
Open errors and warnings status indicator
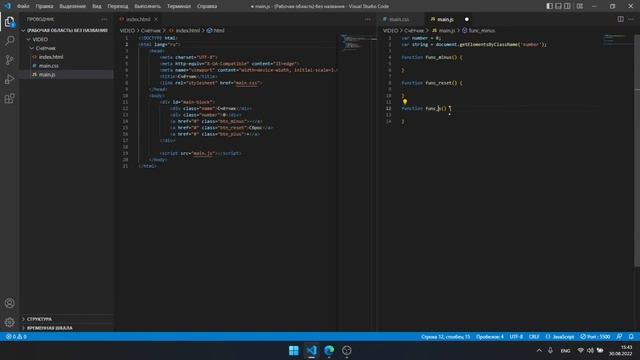(x=16, y=337)
